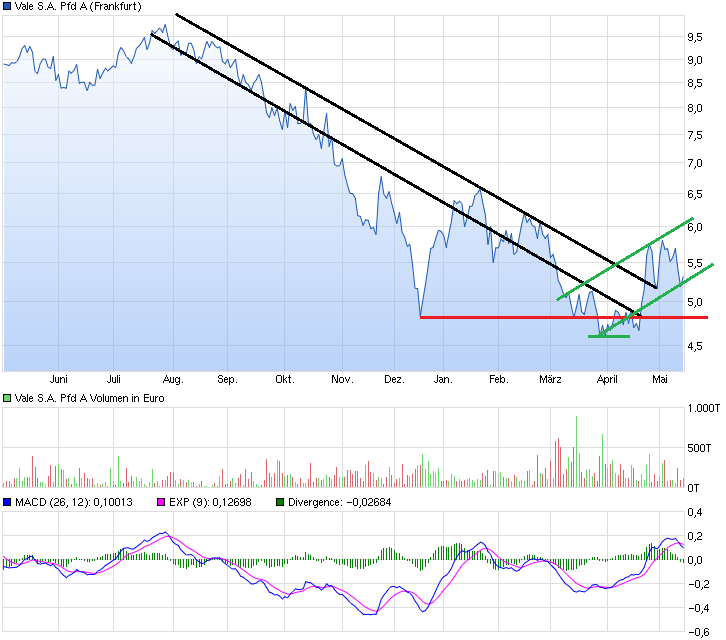Viewport: 726px width, 640px height.
Task: Click the magenta EXP (9) legend swatch
Action: tap(157, 502)
